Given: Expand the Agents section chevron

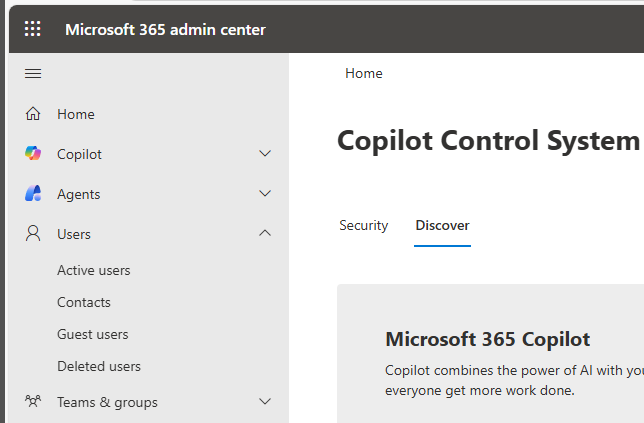Looking at the screenshot, I should pos(265,194).
